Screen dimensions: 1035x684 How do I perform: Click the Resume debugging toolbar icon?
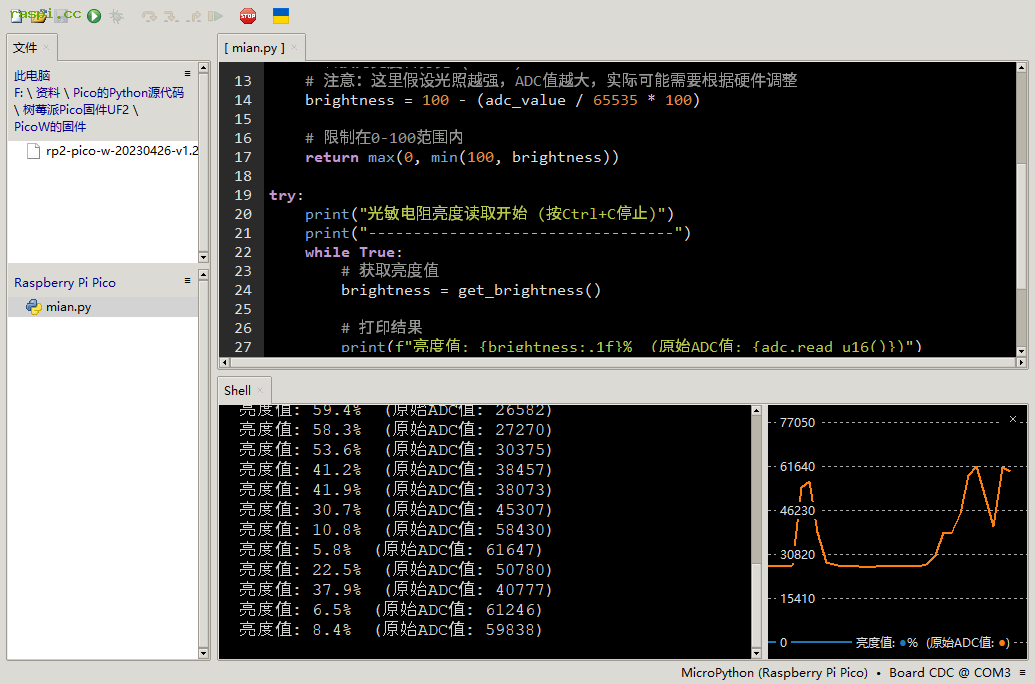point(215,16)
